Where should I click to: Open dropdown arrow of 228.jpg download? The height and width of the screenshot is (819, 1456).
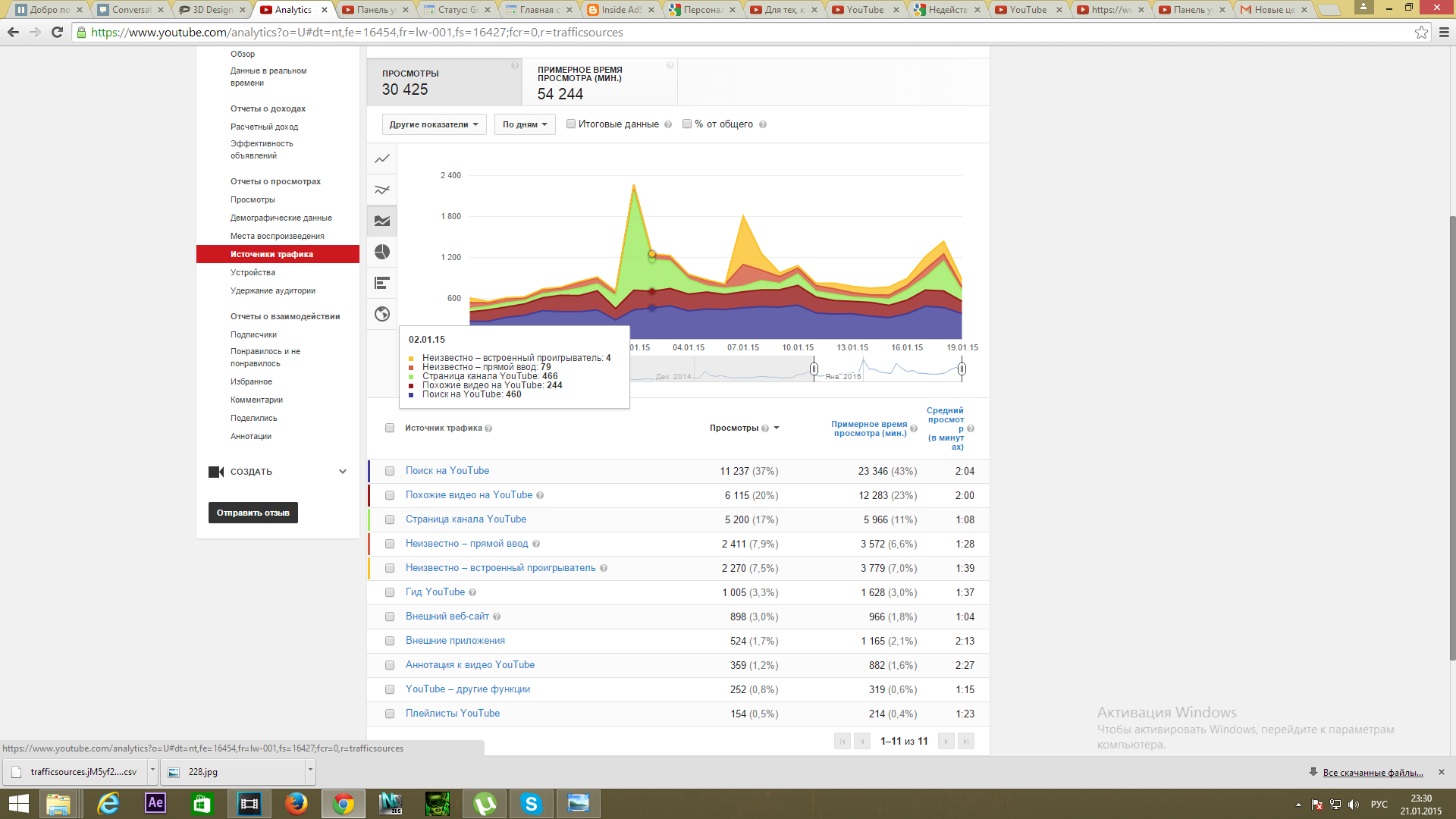point(309,770)
